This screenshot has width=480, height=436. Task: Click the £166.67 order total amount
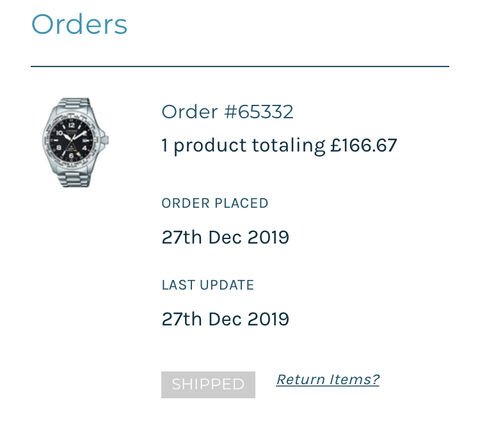tap(364, 145)
